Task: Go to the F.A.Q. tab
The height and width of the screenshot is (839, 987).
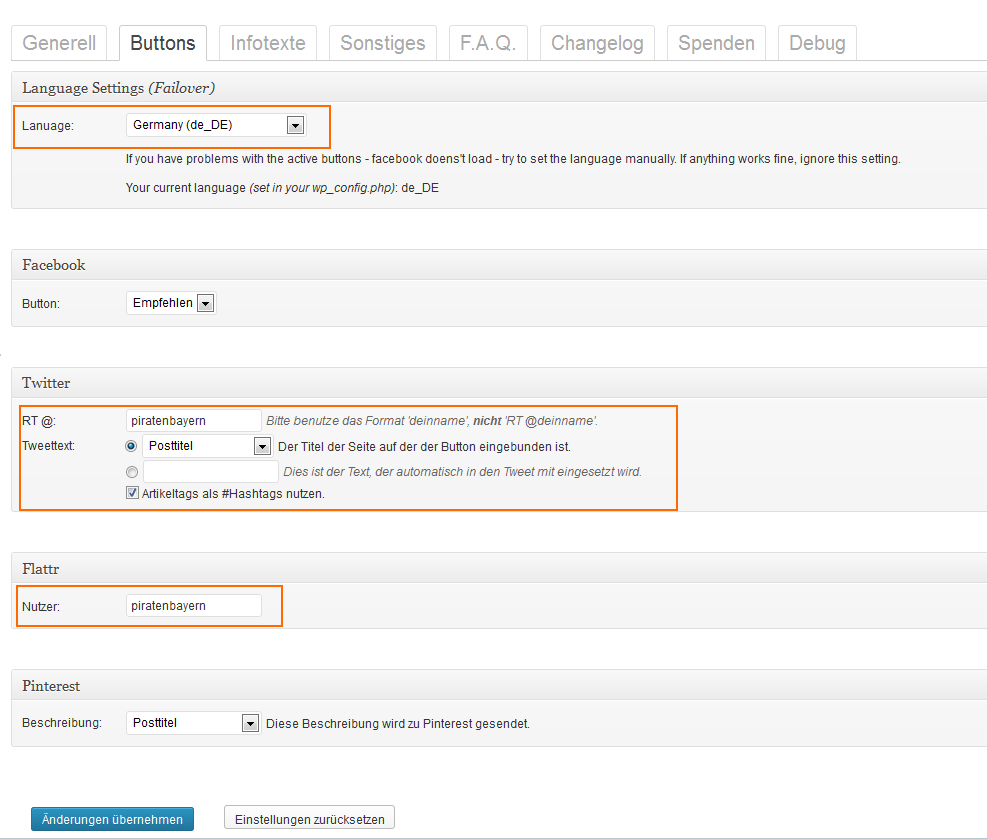Action: [x=487, y=43]
